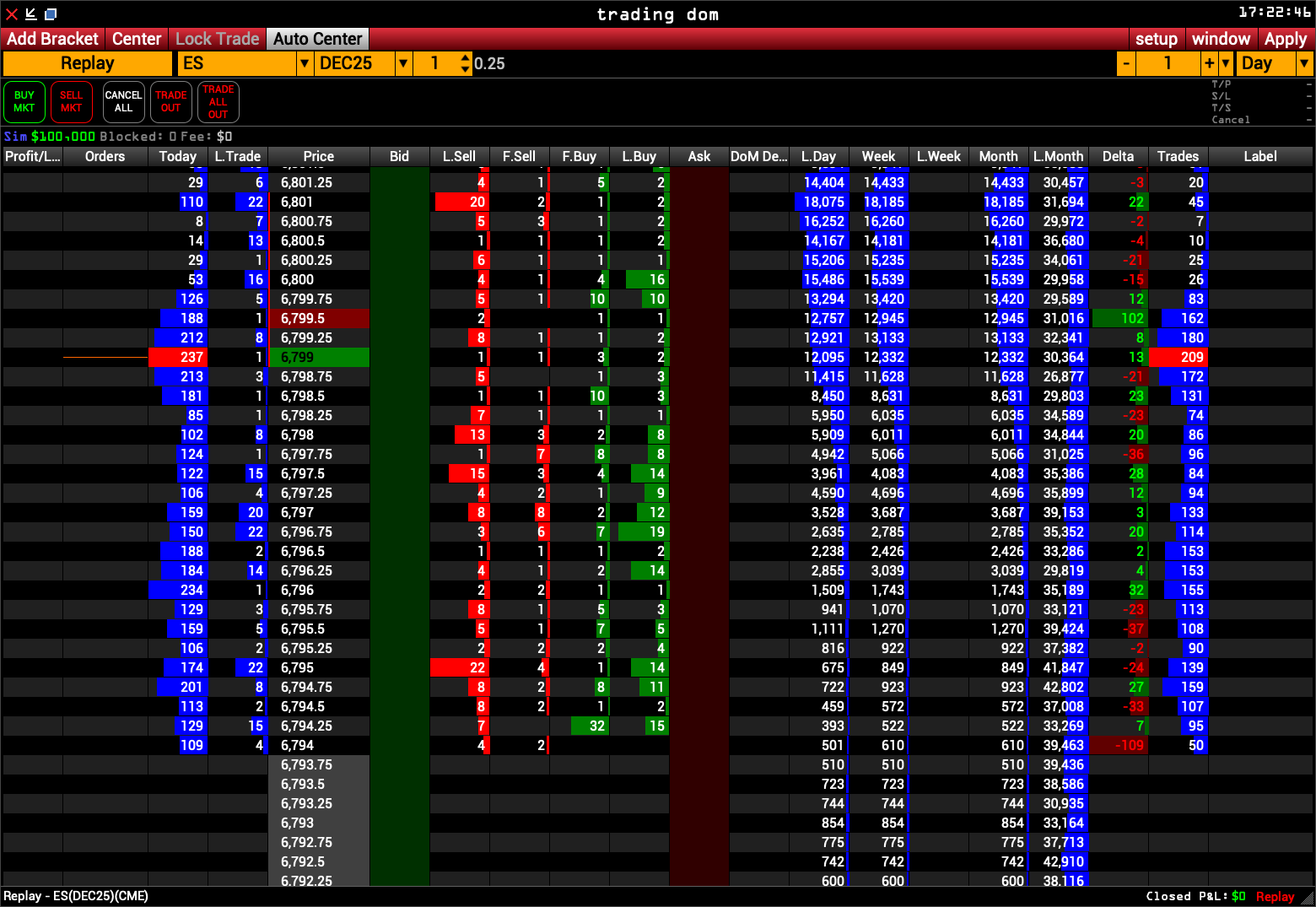Open the window menu

point(1221,39)
